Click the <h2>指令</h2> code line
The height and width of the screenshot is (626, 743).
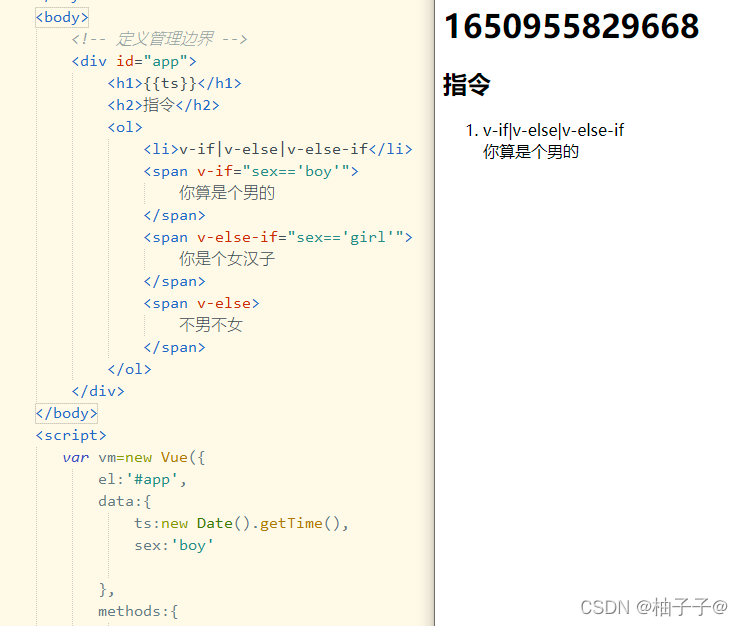163,105
